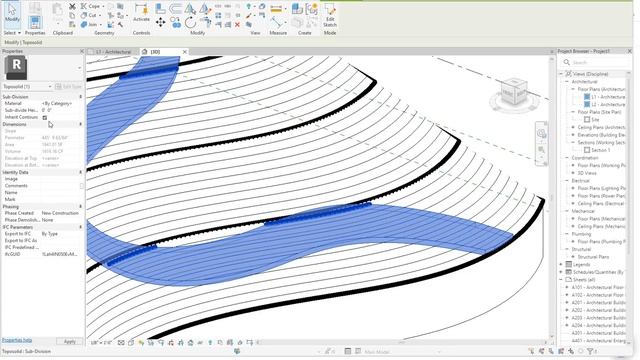Collapse the Sheets (all) tree node
This screenshot has height=360, width=640.
tap(561, 280)
